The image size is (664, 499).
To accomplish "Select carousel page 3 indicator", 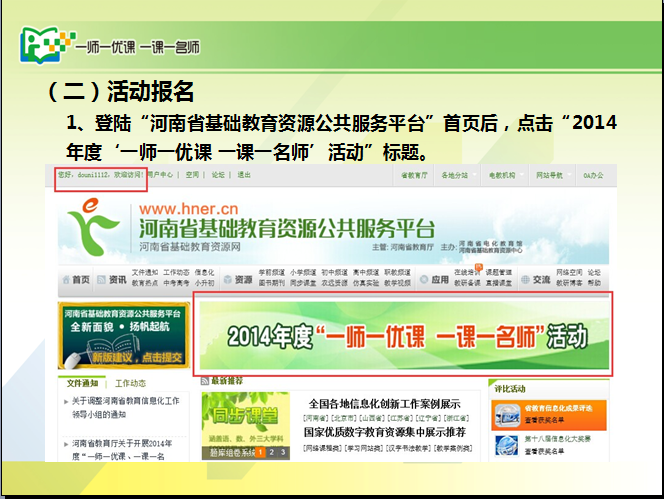I will pos(283,452).
